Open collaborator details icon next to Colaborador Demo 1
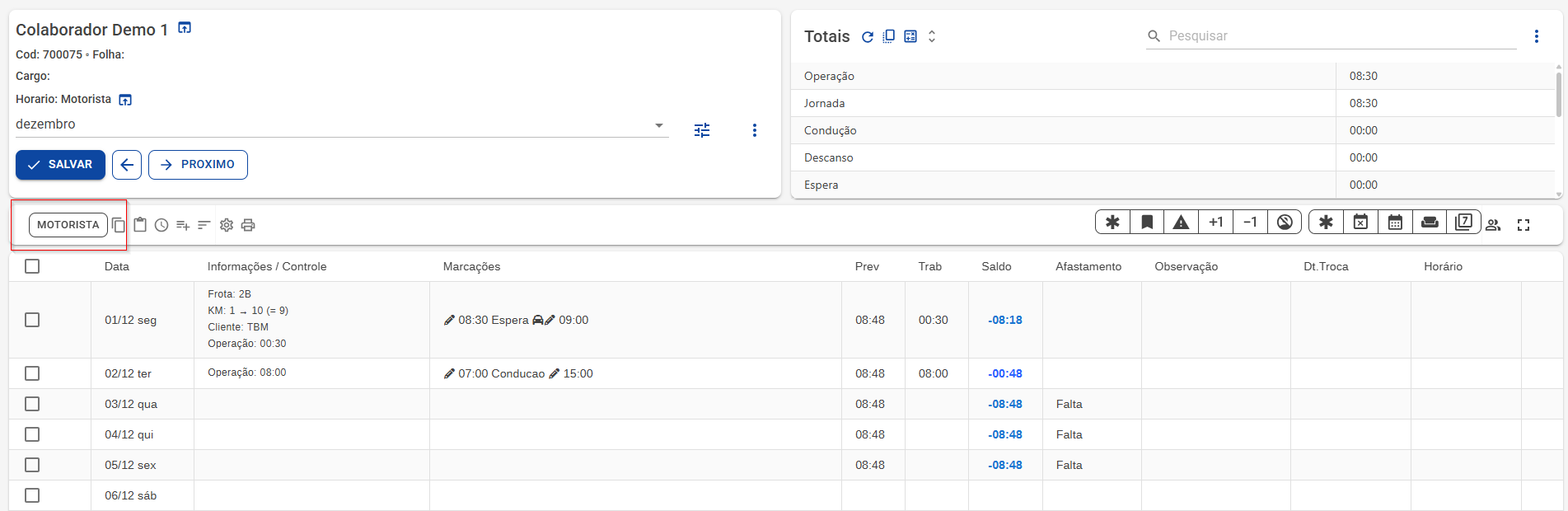 pyautogui.click(x=185, y=28)
